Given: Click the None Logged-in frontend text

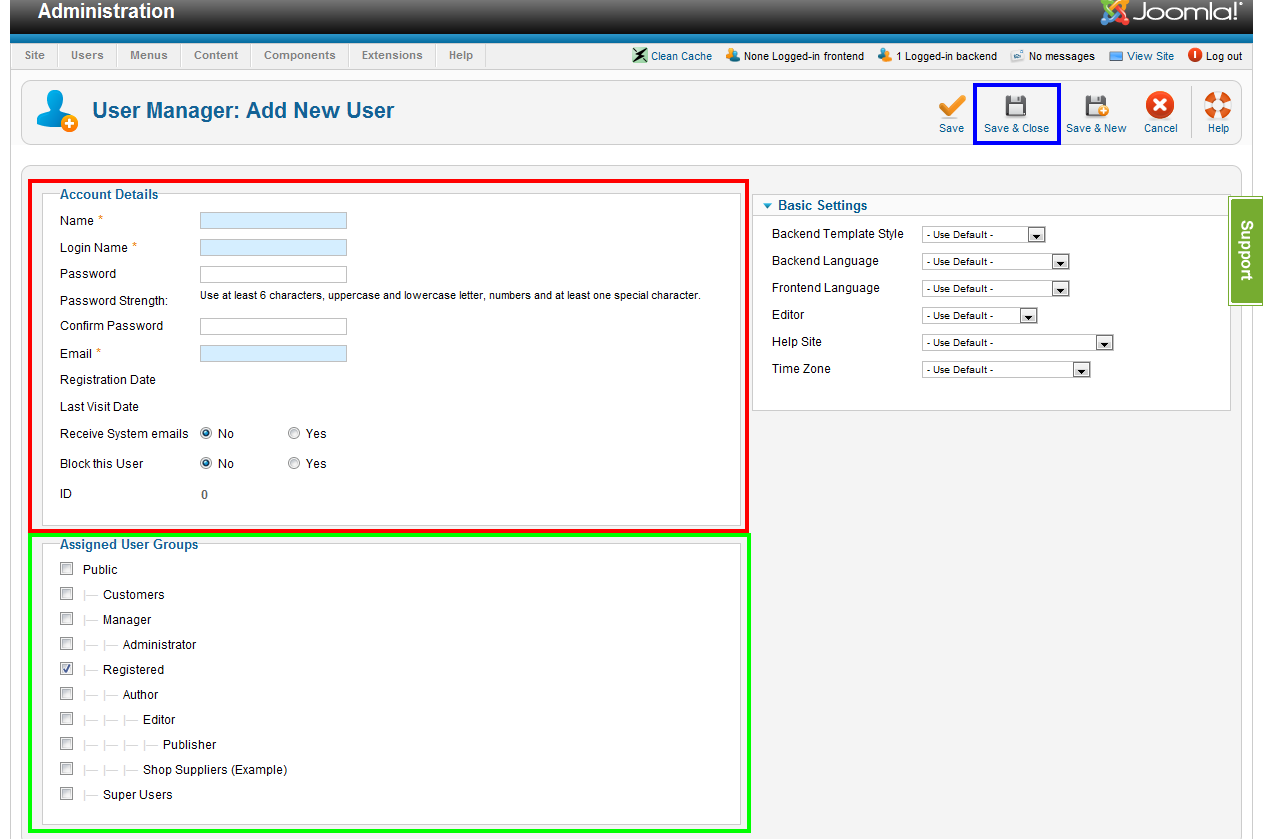Looking at the screenshot, I should (804, 56).
